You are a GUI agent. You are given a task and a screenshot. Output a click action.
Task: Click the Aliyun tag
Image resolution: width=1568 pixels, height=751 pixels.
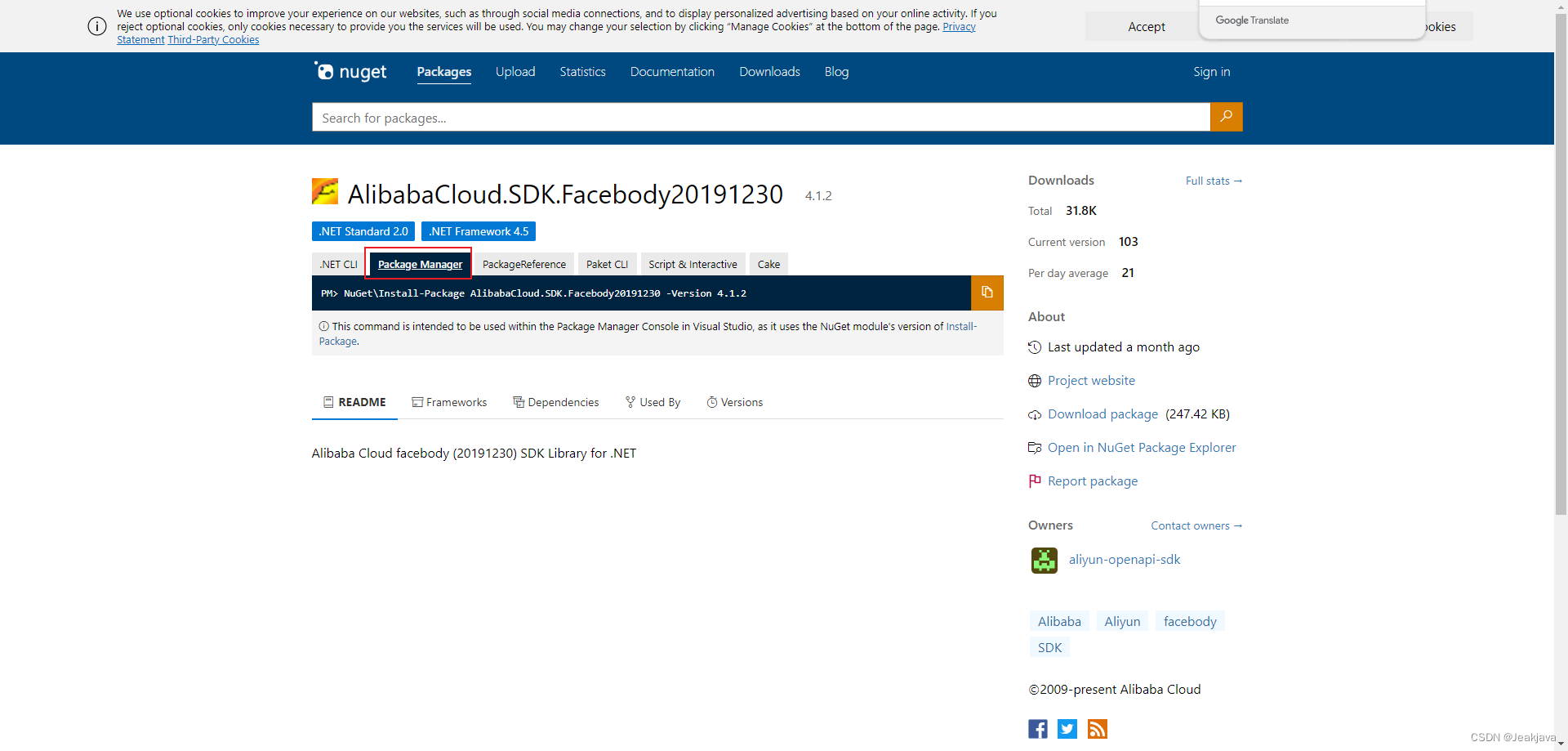click(x=1122, y=621)
